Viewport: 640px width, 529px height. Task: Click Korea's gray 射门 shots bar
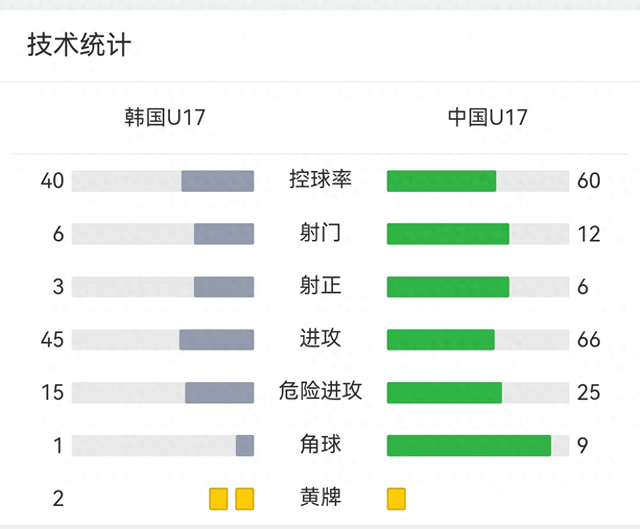point(224,234)
